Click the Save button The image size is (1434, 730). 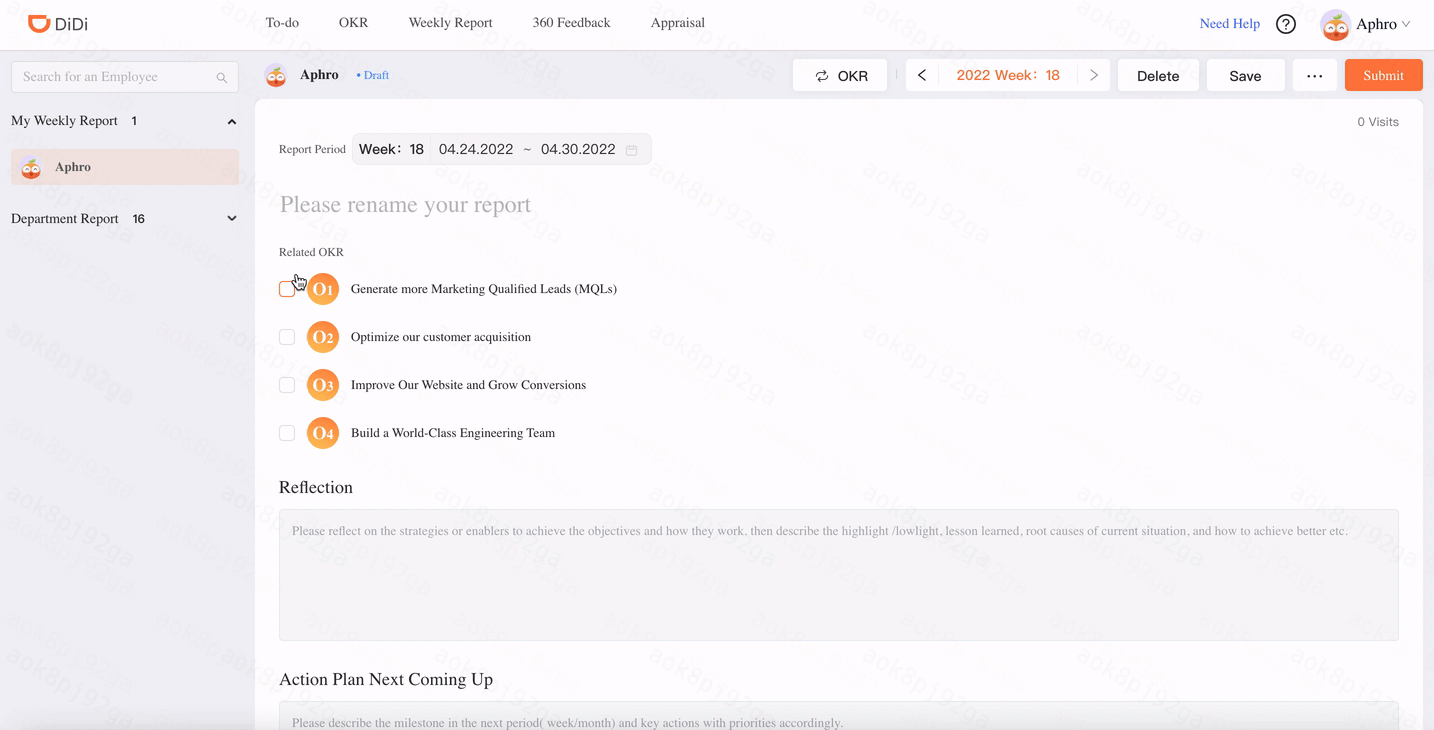1245,75
